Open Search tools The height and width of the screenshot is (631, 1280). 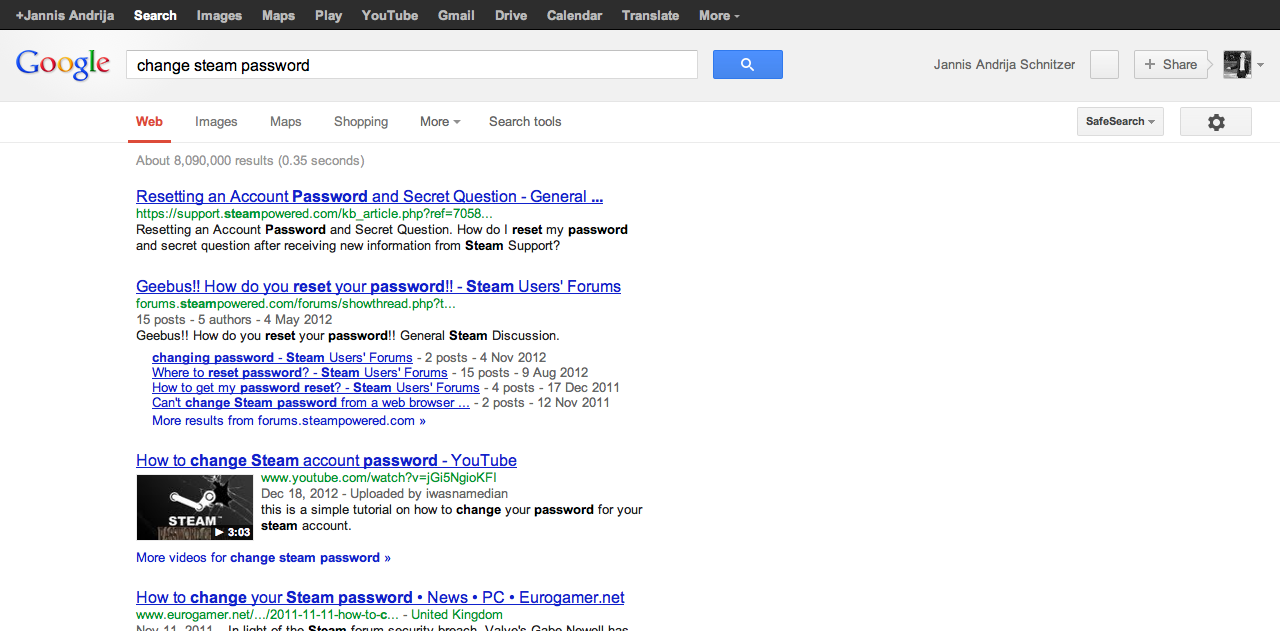[x=525, y=122]
